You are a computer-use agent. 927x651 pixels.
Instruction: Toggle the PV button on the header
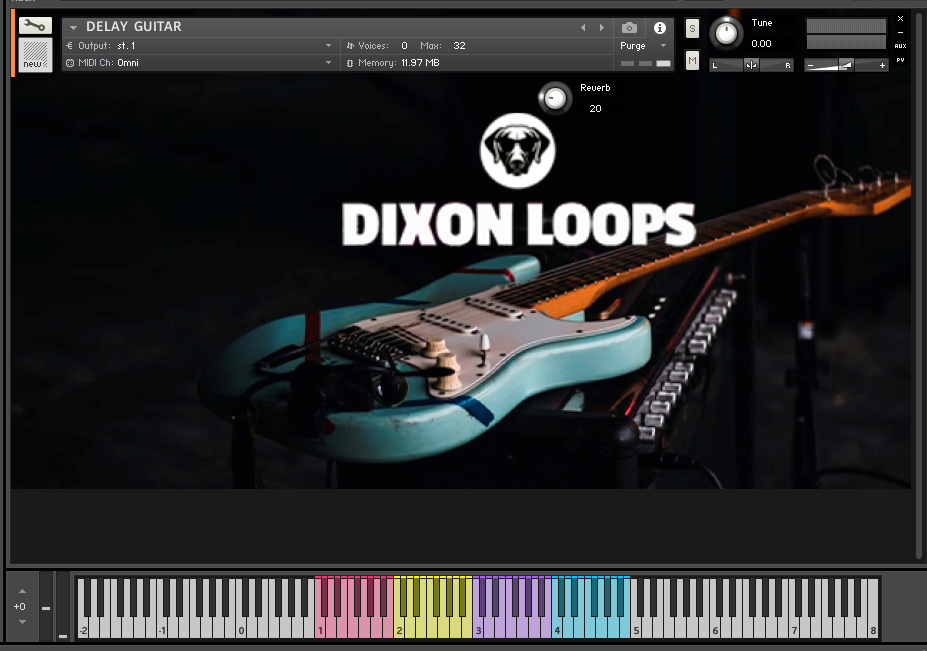click(900, 60)
